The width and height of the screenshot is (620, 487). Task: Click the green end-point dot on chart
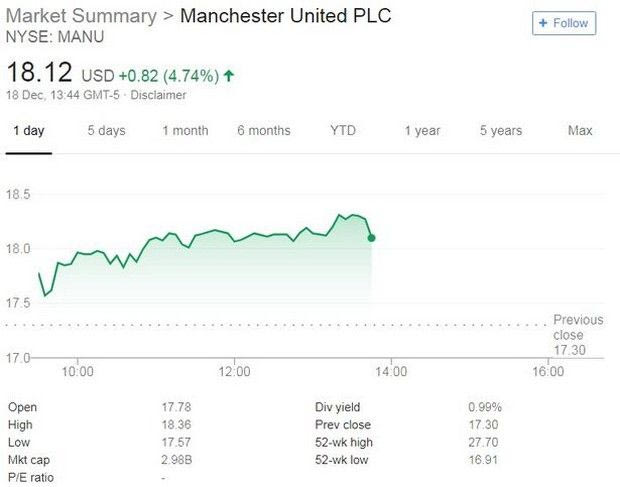tap(372, 237)
